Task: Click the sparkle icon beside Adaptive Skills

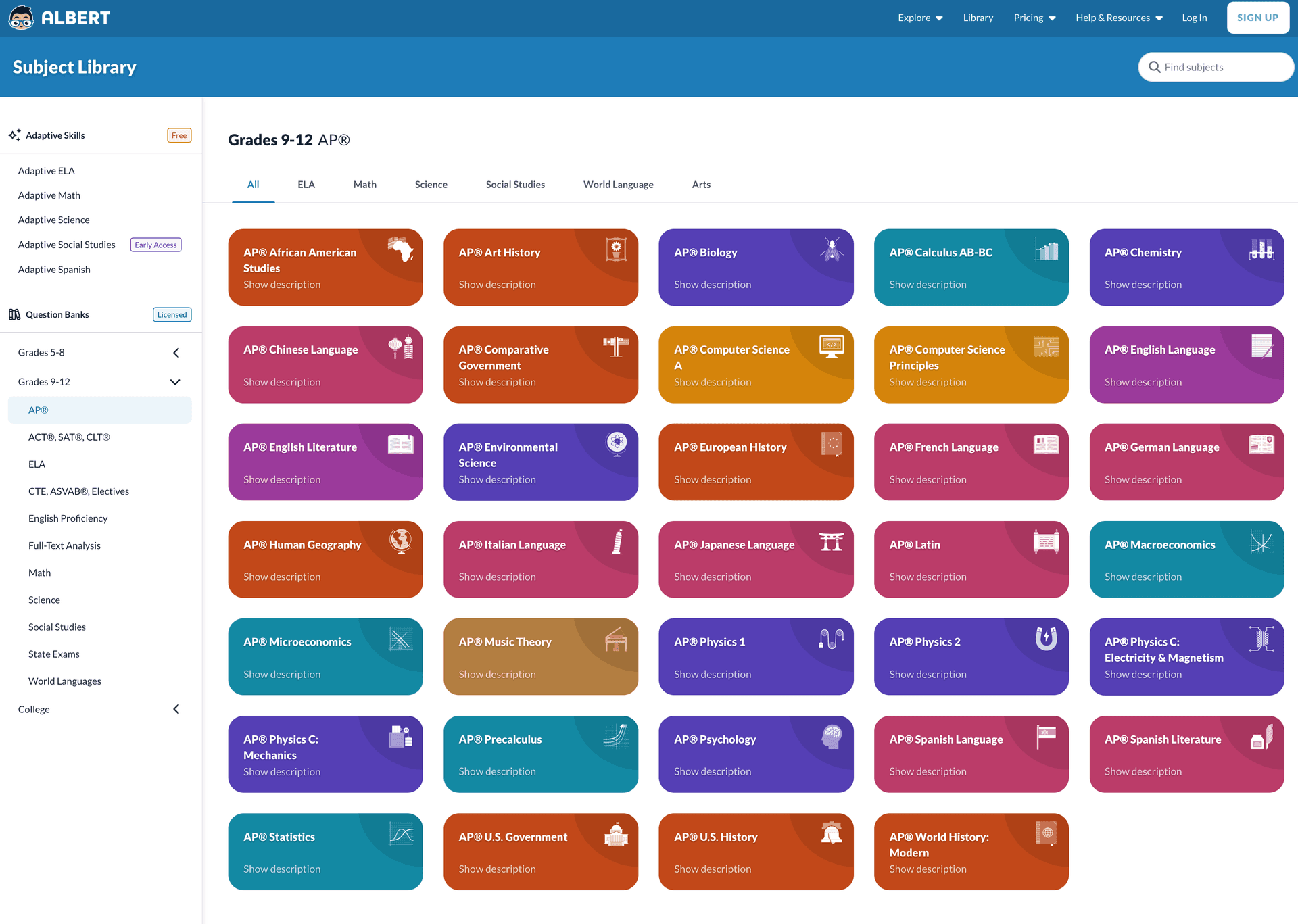Action: coord(14,135)
